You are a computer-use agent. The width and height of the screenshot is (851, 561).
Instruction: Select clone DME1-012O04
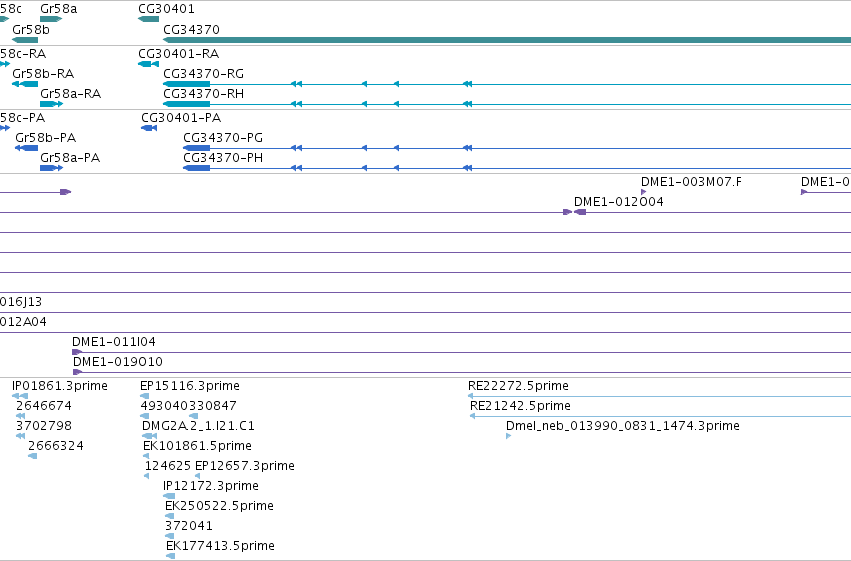tap(713, 212)
